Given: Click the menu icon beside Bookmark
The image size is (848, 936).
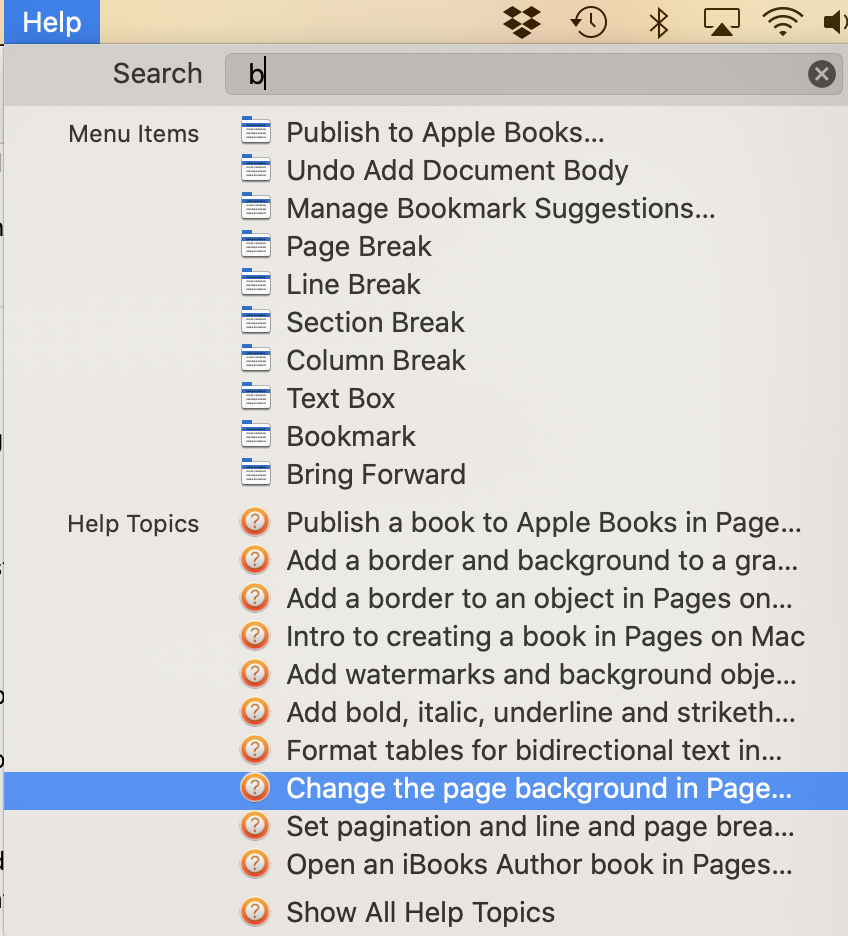Looking at the screenshot, I should [256, 434].
